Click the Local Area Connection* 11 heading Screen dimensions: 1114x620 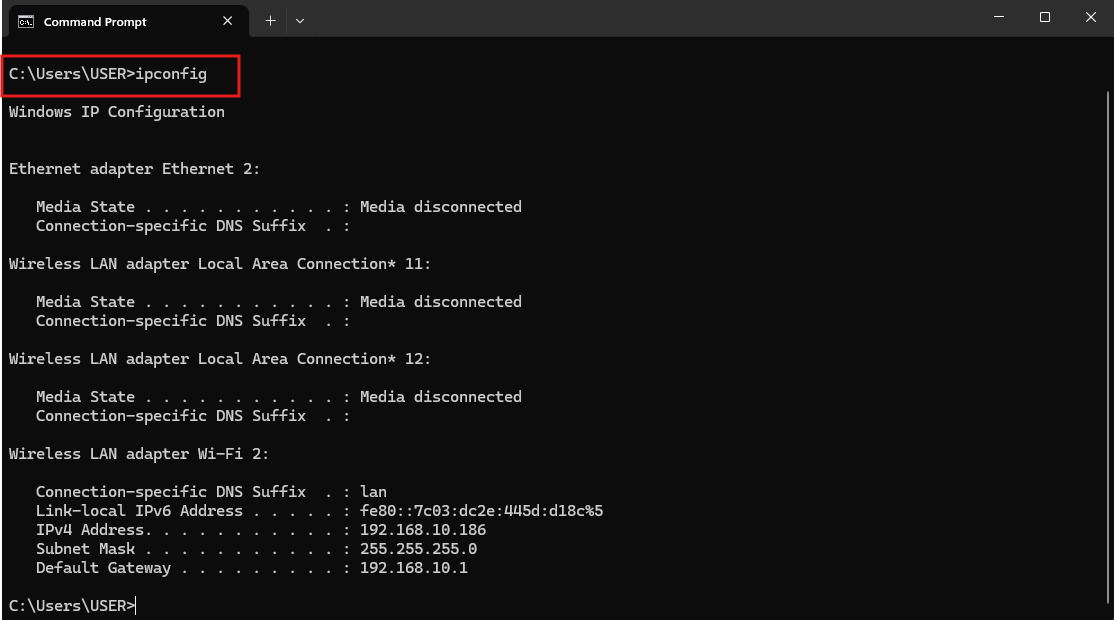[x=219, y=264]
